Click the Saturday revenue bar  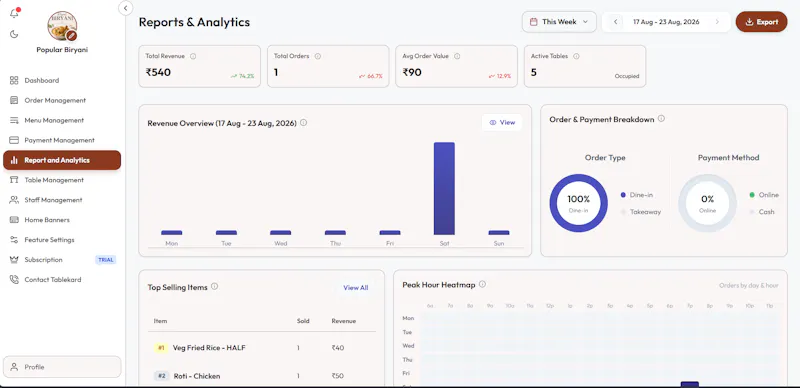[444, 188]
